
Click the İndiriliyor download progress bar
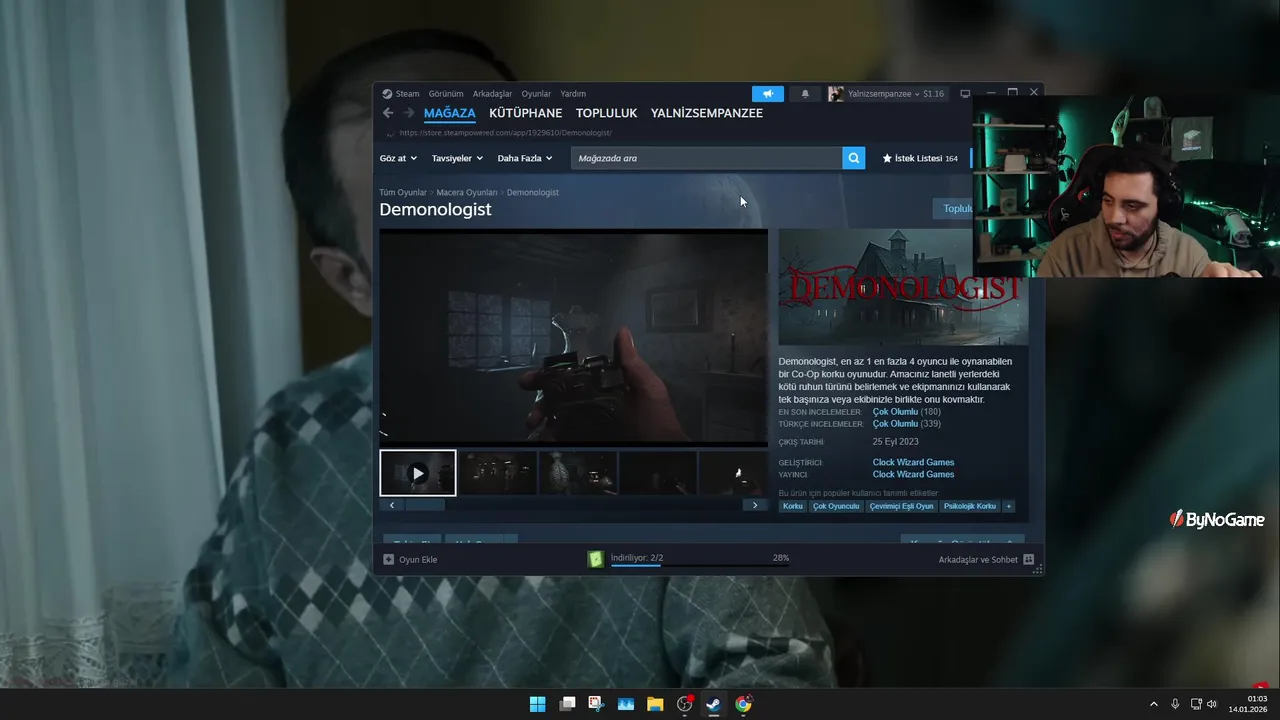[700, 565]
